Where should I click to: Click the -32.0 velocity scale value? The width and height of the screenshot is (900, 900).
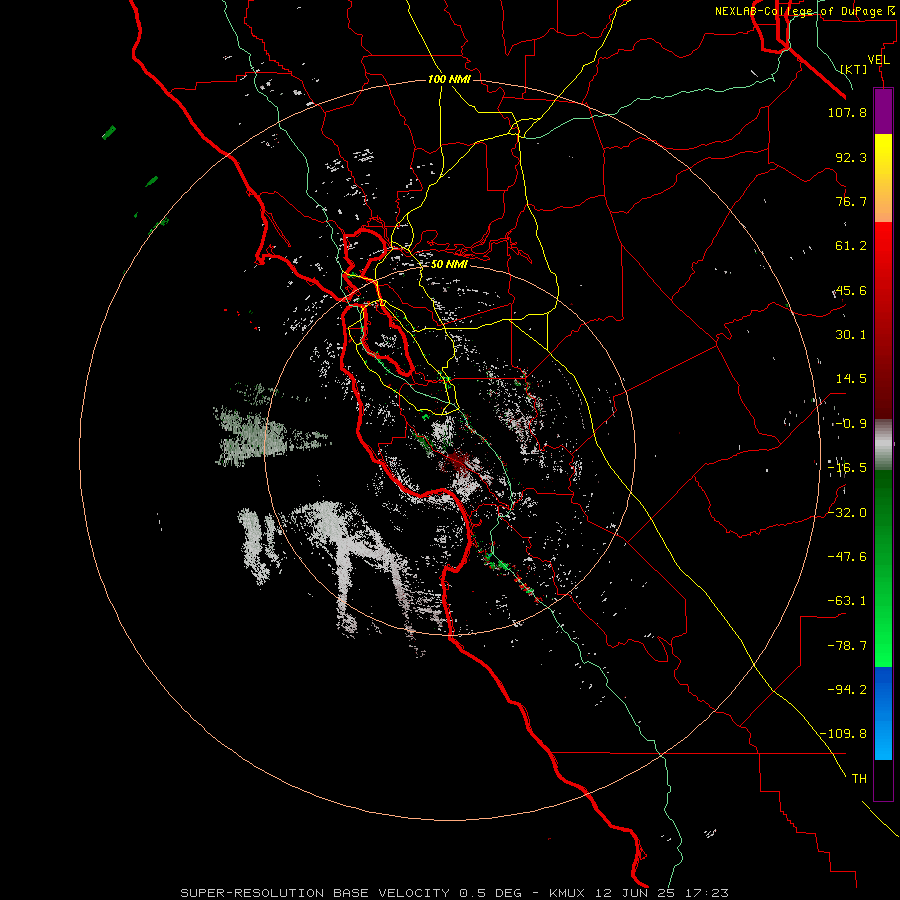click(x=847, y=513)
